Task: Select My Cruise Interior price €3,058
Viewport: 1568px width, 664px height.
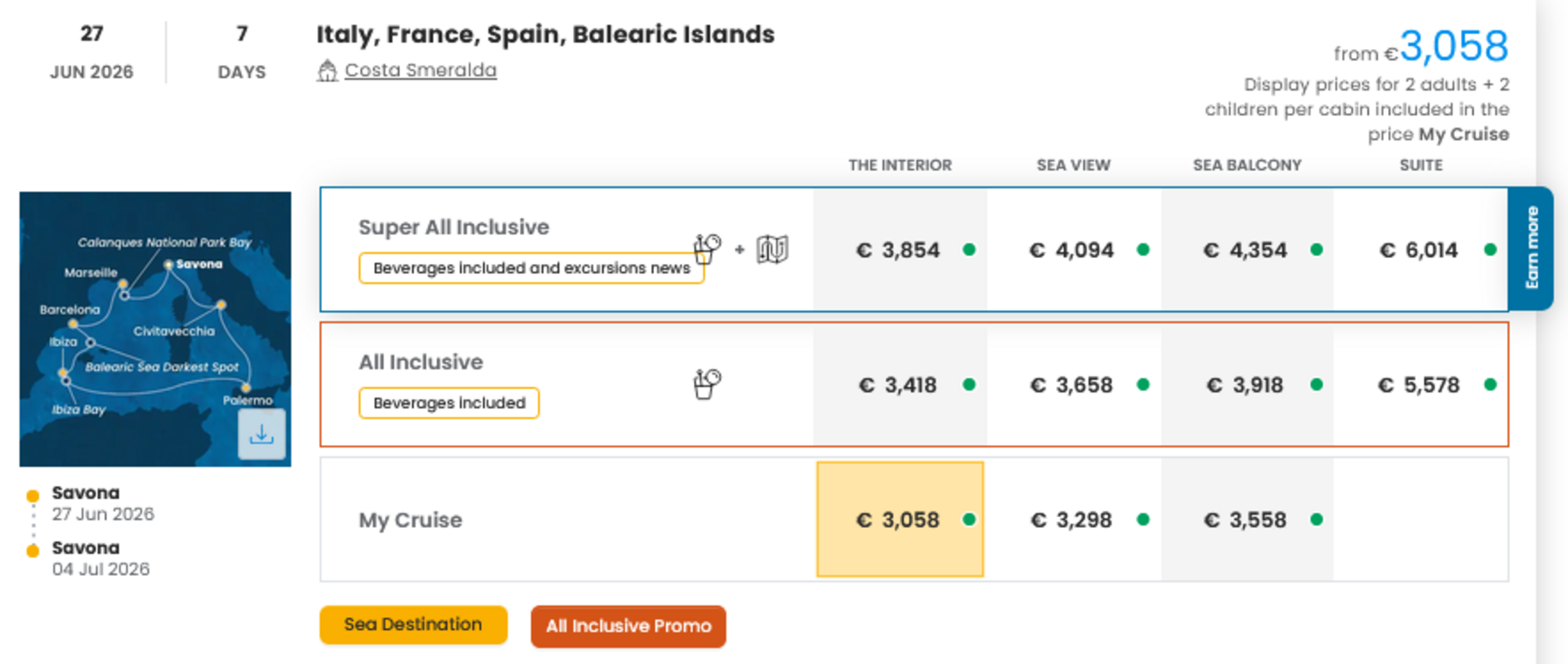Action: click(900, 520)
